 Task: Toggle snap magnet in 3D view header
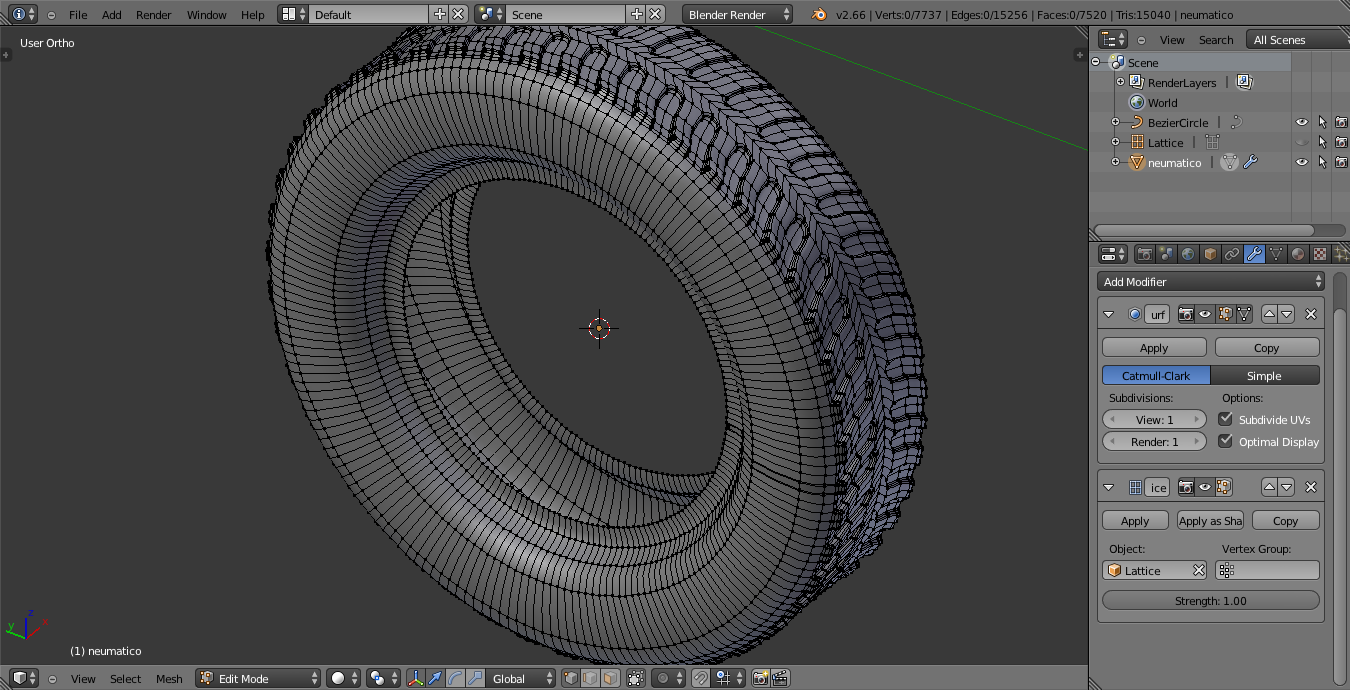pos(701,678)
